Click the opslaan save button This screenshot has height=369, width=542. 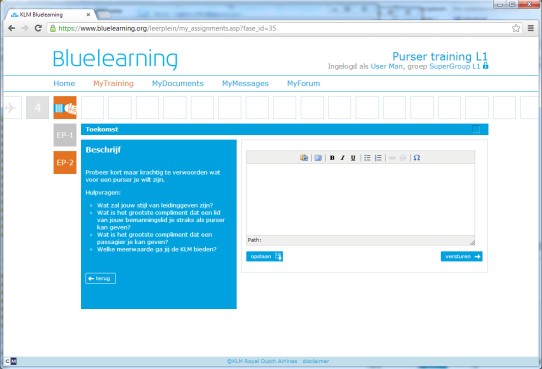pyautogui.click(x=264, y=256)
